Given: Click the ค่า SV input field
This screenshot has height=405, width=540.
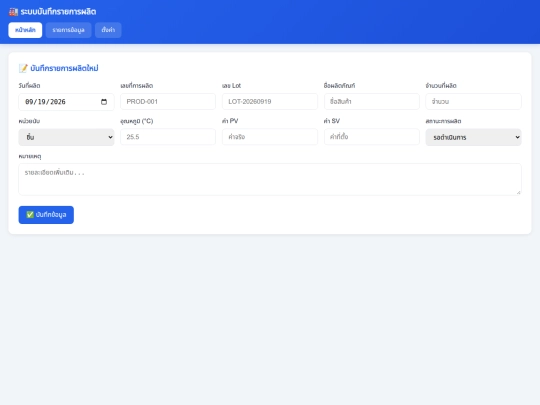Looking at the screenshot, I should (372, 137).
